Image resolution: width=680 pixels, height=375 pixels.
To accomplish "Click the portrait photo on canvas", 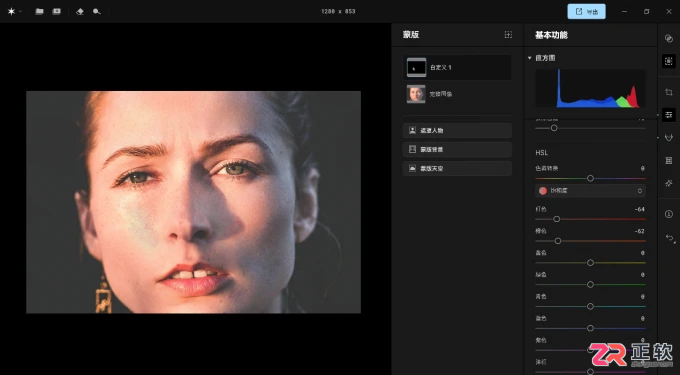I will tap(193, 202).
